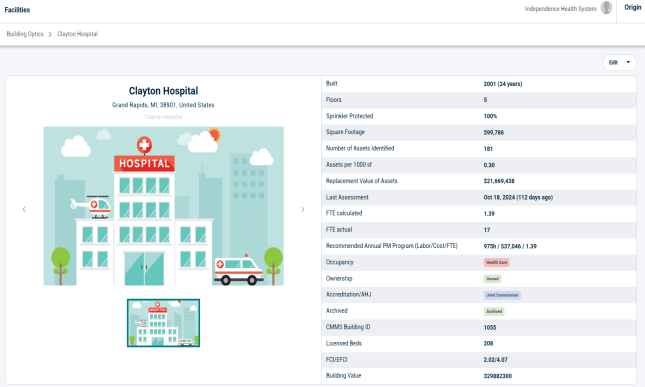The width and height of the screenshot is (645, 387).
Task: Click the Clayton Hospital title heading
Action: tap(163, 91)
